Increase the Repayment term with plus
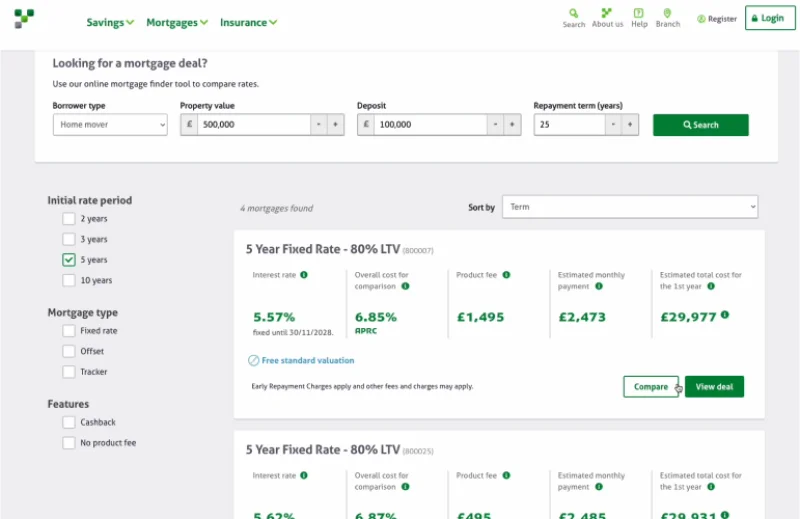 coord(630,125)
